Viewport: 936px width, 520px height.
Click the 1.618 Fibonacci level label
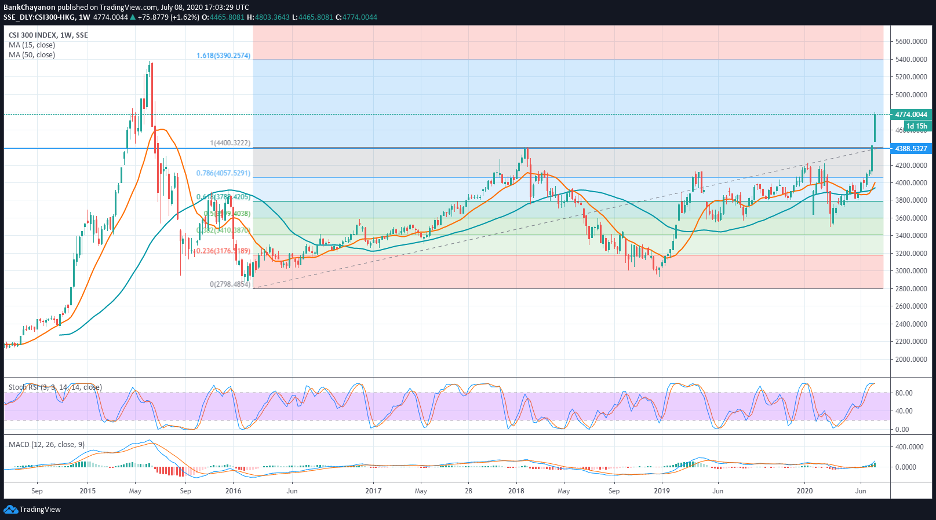222,57
